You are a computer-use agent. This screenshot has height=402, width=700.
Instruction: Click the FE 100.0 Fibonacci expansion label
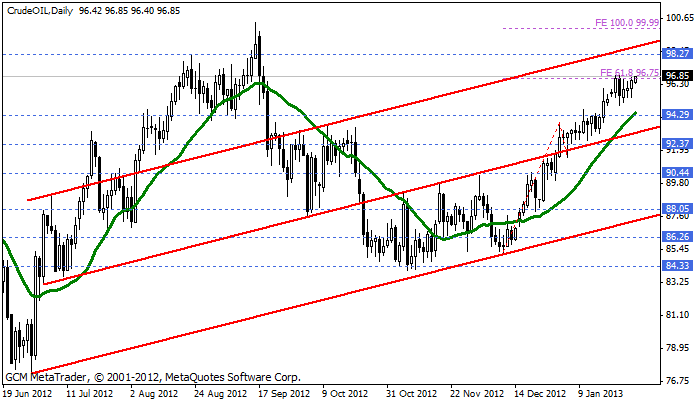[626, 22]
